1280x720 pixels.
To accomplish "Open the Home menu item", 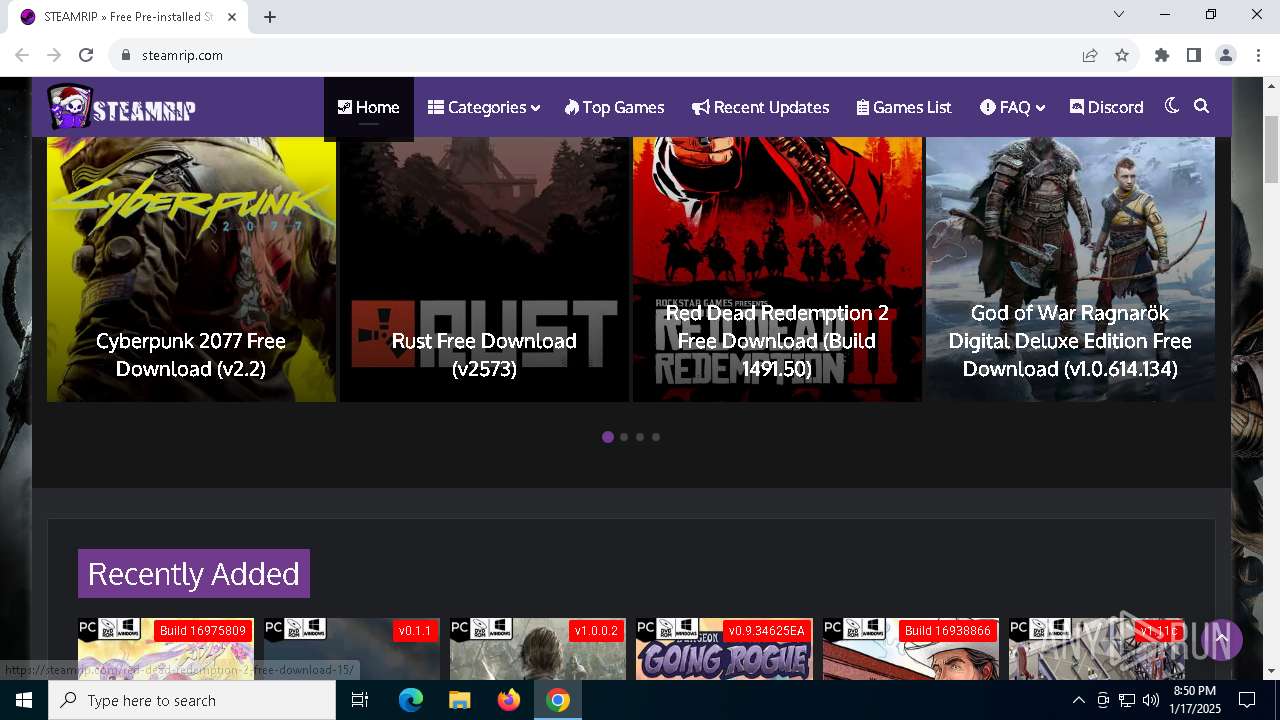I will (x=368, y=107).
